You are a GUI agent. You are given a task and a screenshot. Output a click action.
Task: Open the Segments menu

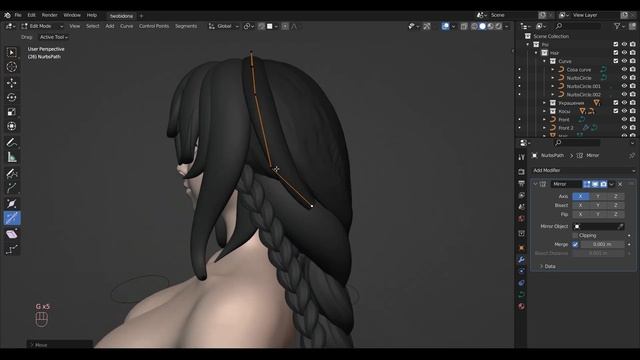click(186, 26)
